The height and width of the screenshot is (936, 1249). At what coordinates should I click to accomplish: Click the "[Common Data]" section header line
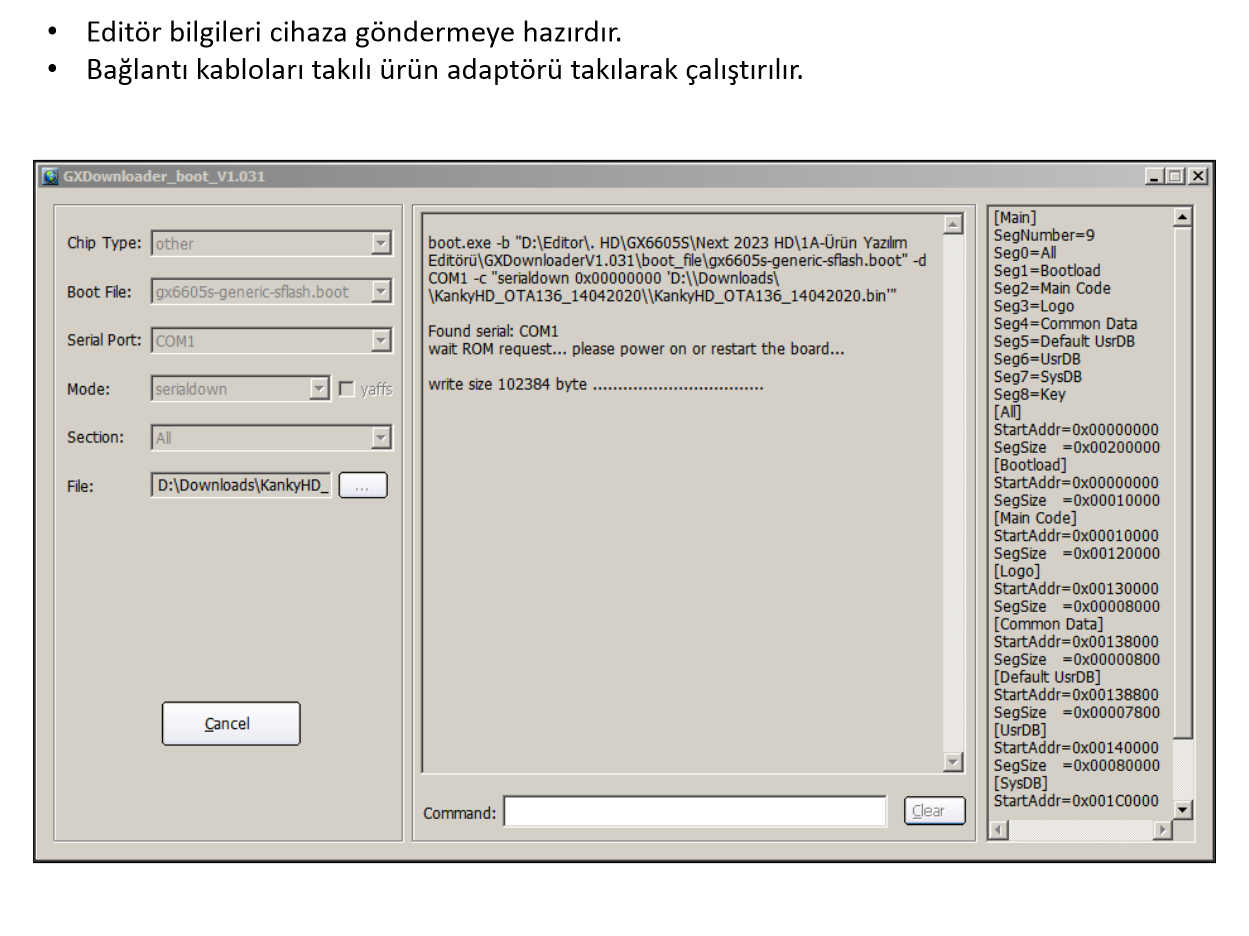click(x=1048, y=624)
